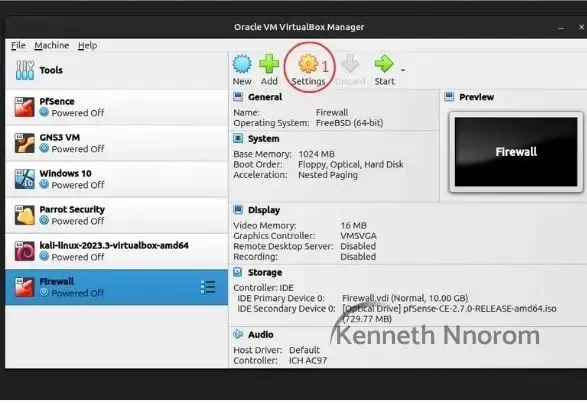Close the VirtualBox Manager window

click(581, 27)
